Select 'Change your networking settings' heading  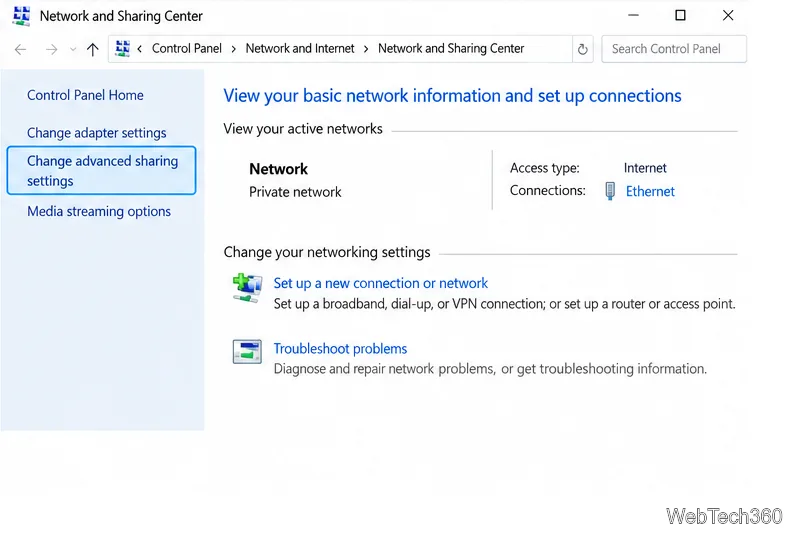point(327,252)
